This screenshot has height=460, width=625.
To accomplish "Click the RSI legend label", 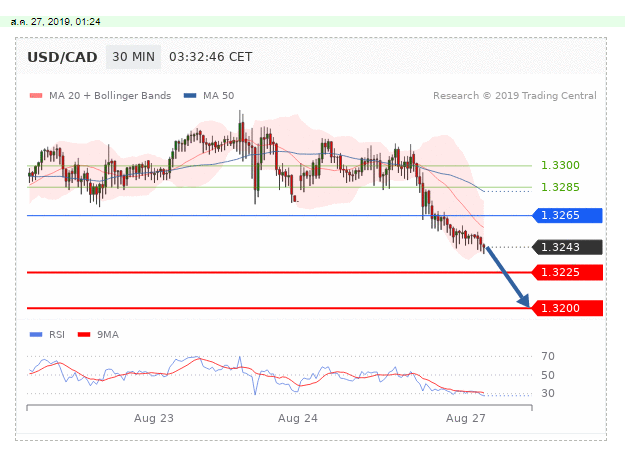I will pos(57,334).
